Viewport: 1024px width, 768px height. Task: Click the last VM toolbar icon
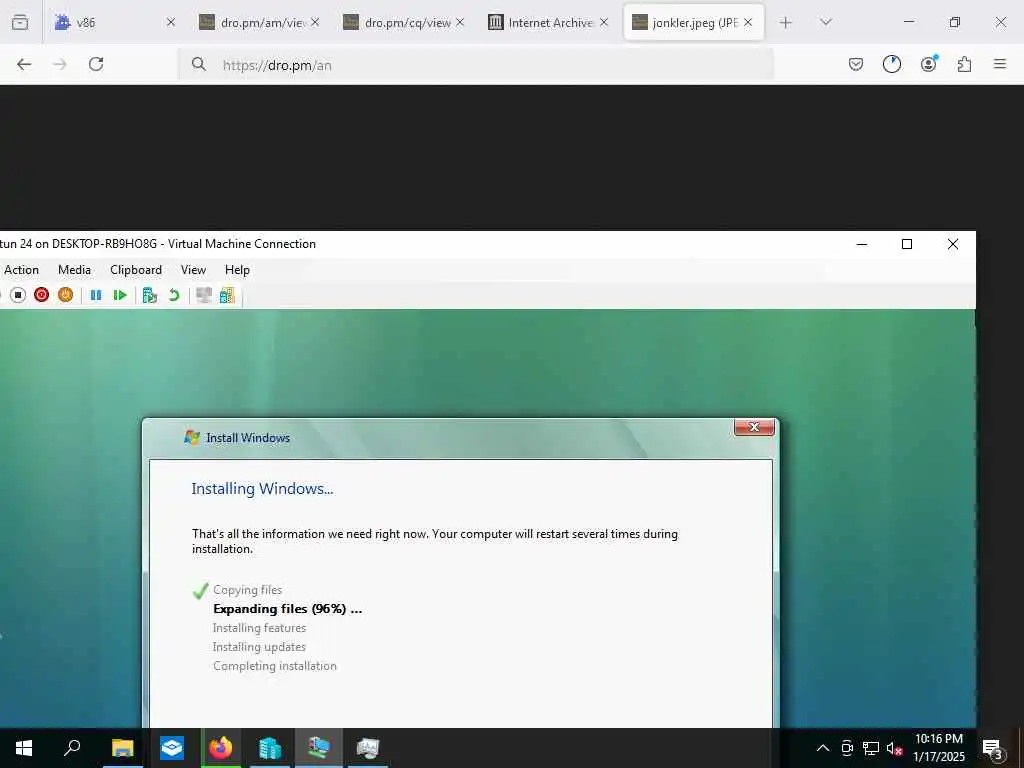tap(227, 295)
